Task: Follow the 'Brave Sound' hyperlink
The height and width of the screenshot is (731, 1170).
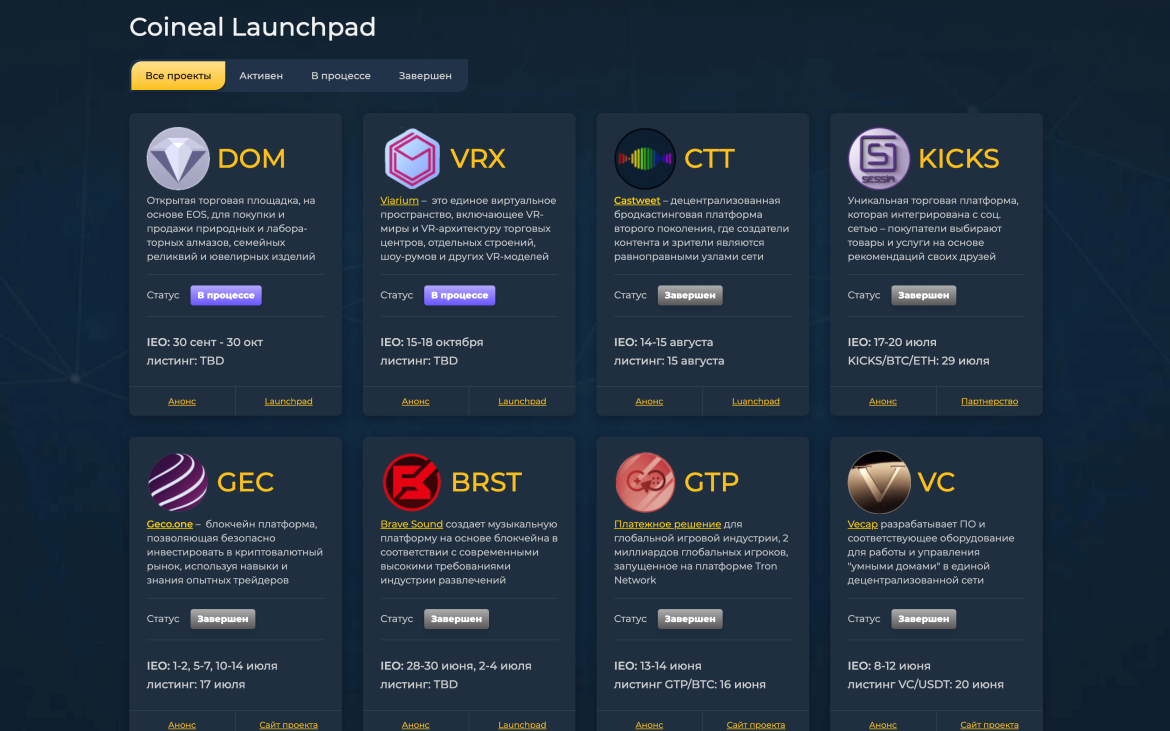Action: pos(411,524)
